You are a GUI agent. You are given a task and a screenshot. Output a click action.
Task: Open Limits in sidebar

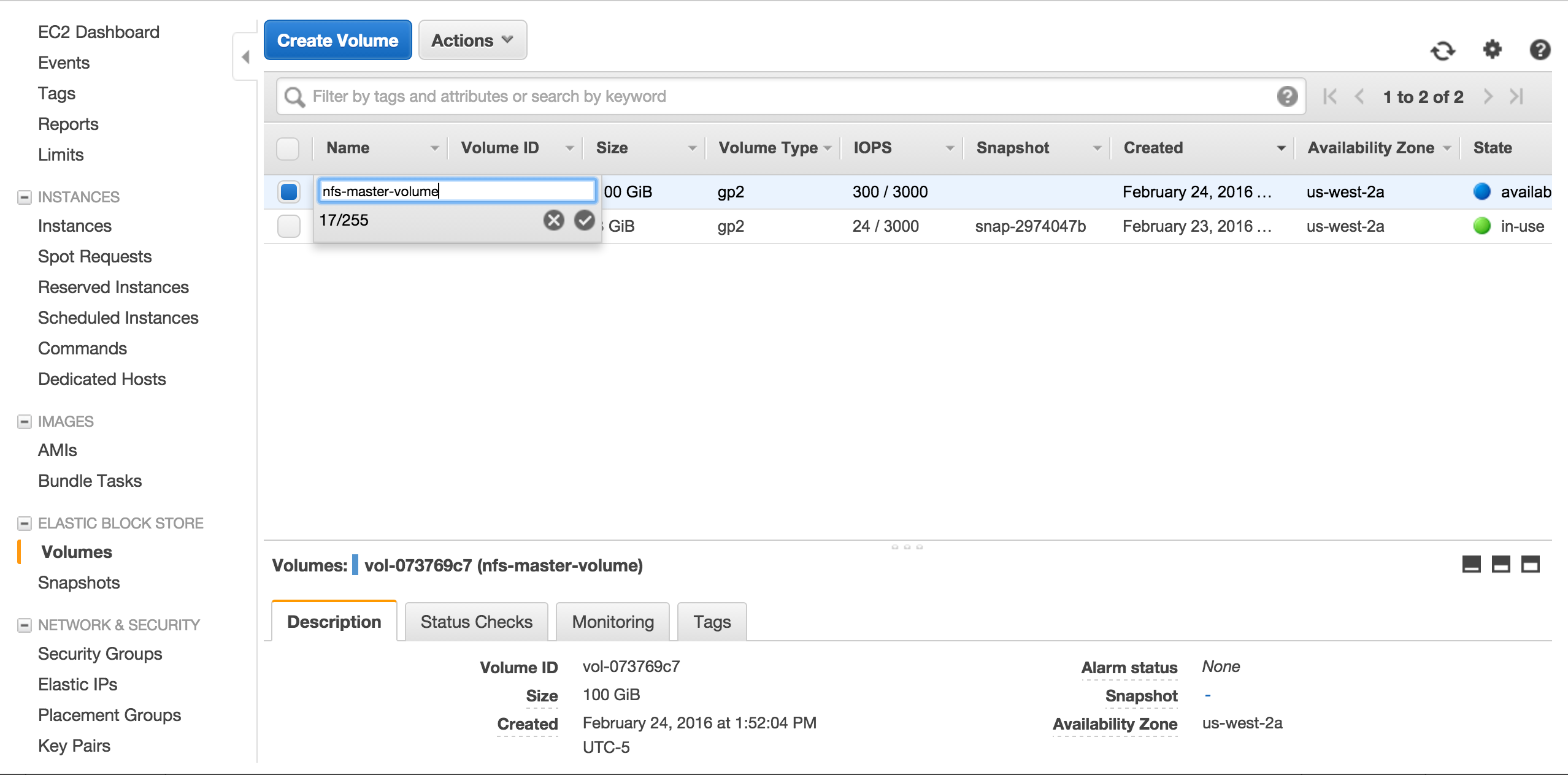point(61,155)
